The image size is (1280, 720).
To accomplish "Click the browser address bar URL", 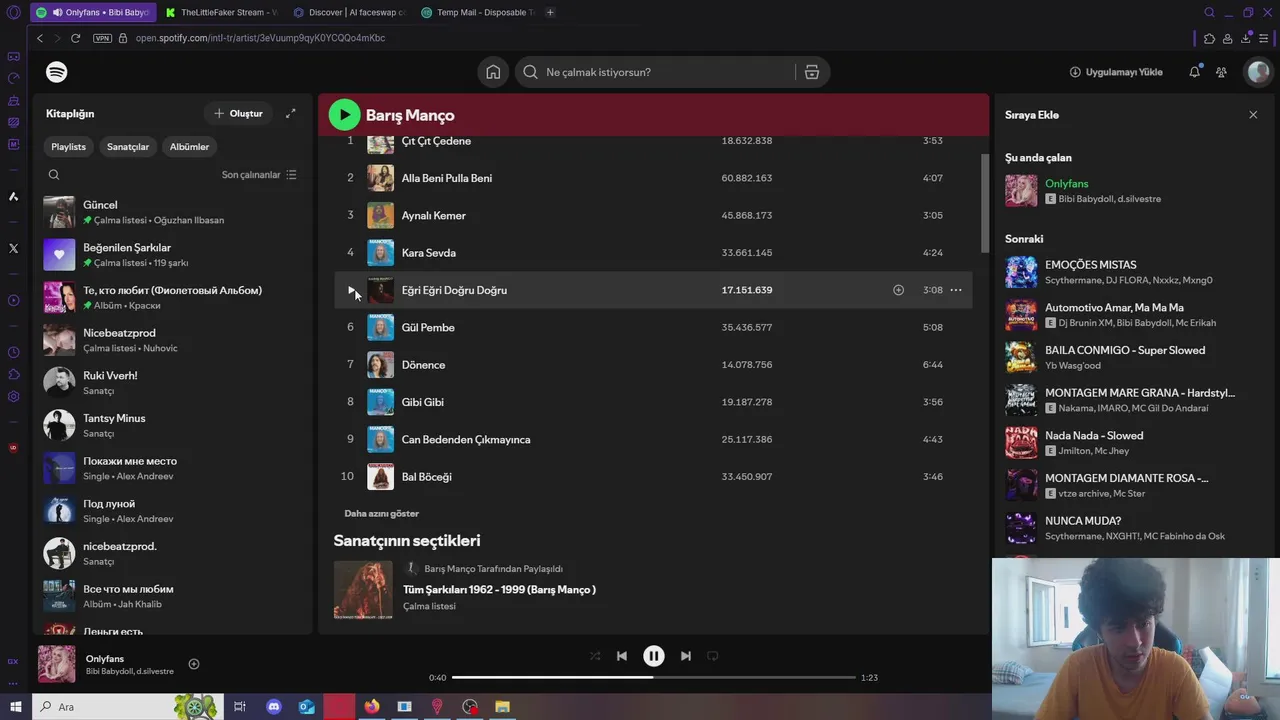I will (260, 38).
